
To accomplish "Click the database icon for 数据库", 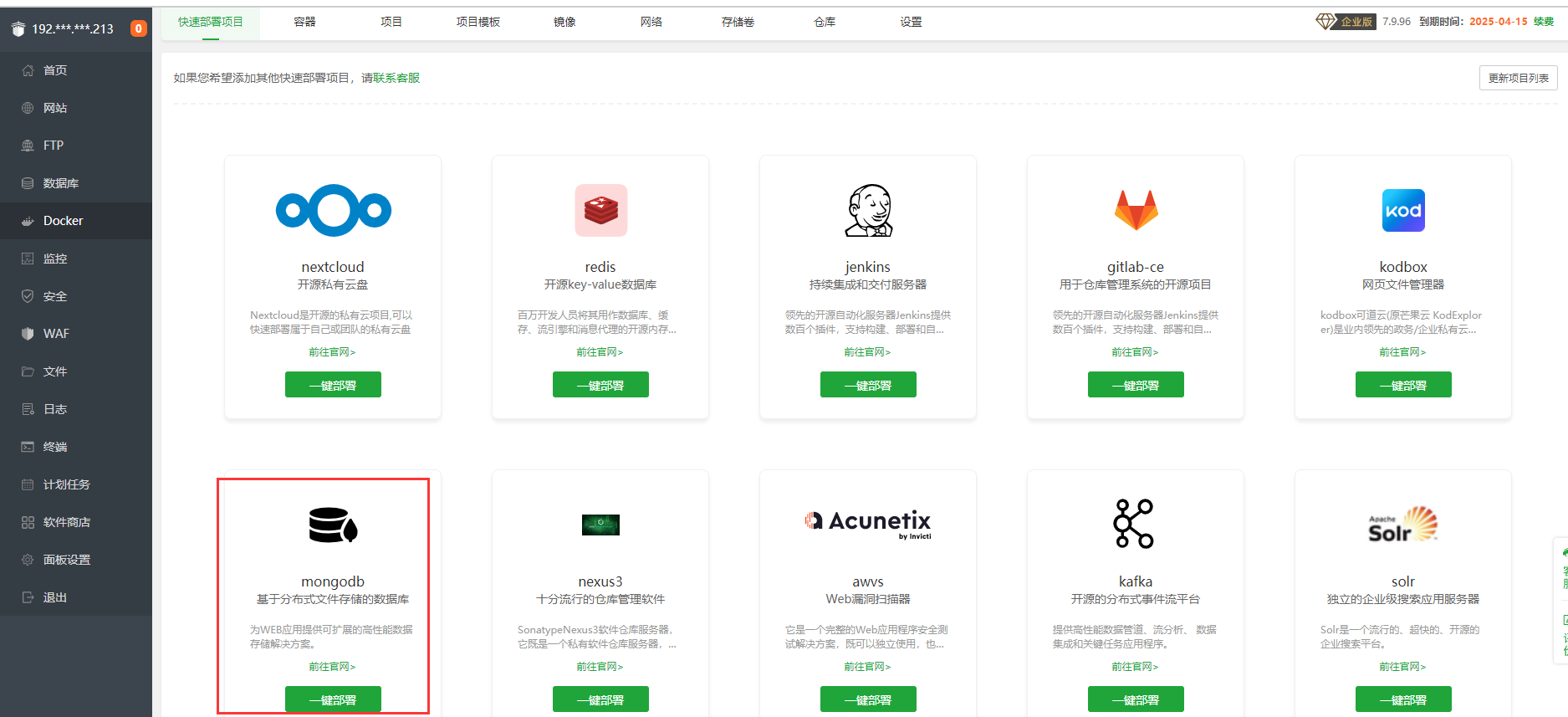I will click(28, 183).
